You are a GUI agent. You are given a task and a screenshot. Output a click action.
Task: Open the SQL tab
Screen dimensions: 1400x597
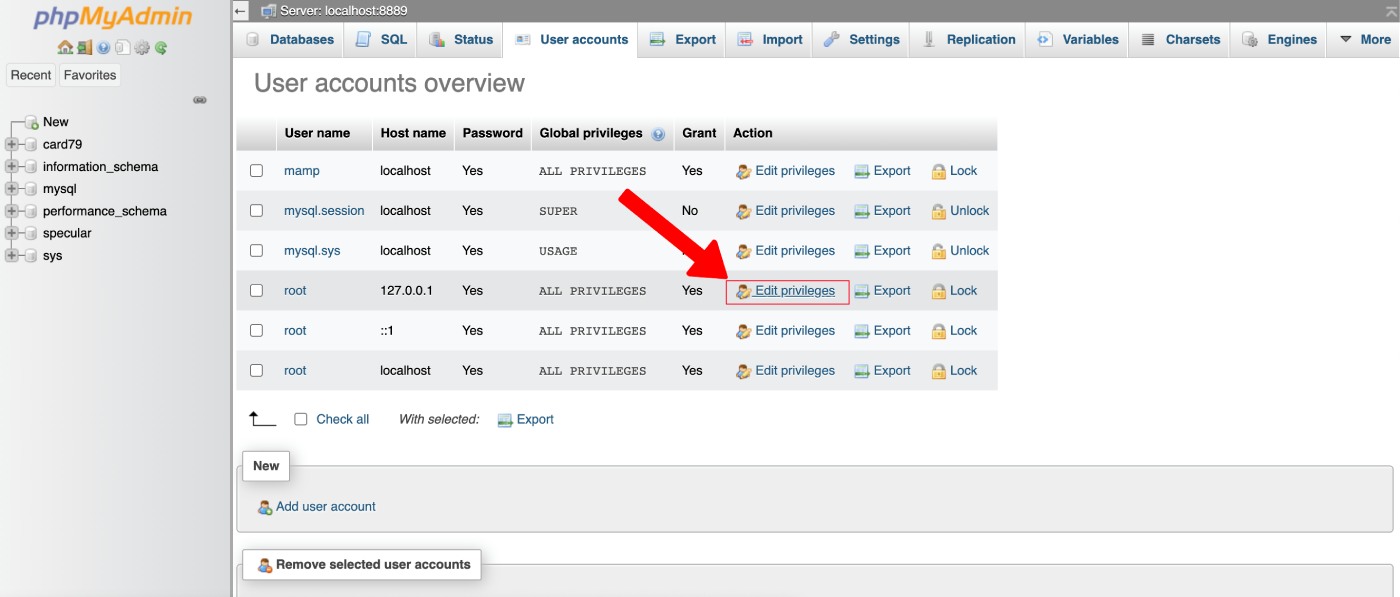[x=381, y=40]
